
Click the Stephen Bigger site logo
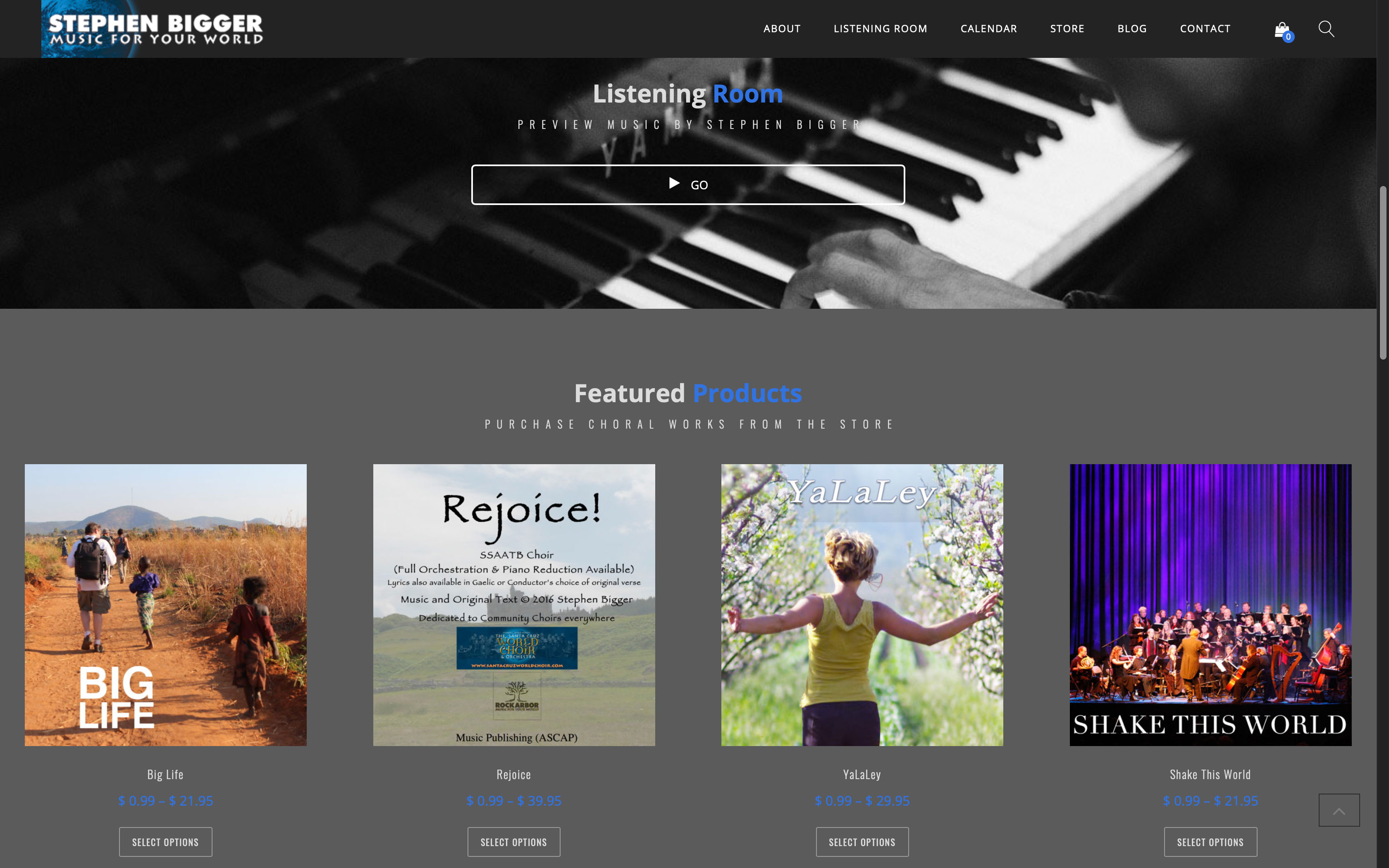(155, 29)
